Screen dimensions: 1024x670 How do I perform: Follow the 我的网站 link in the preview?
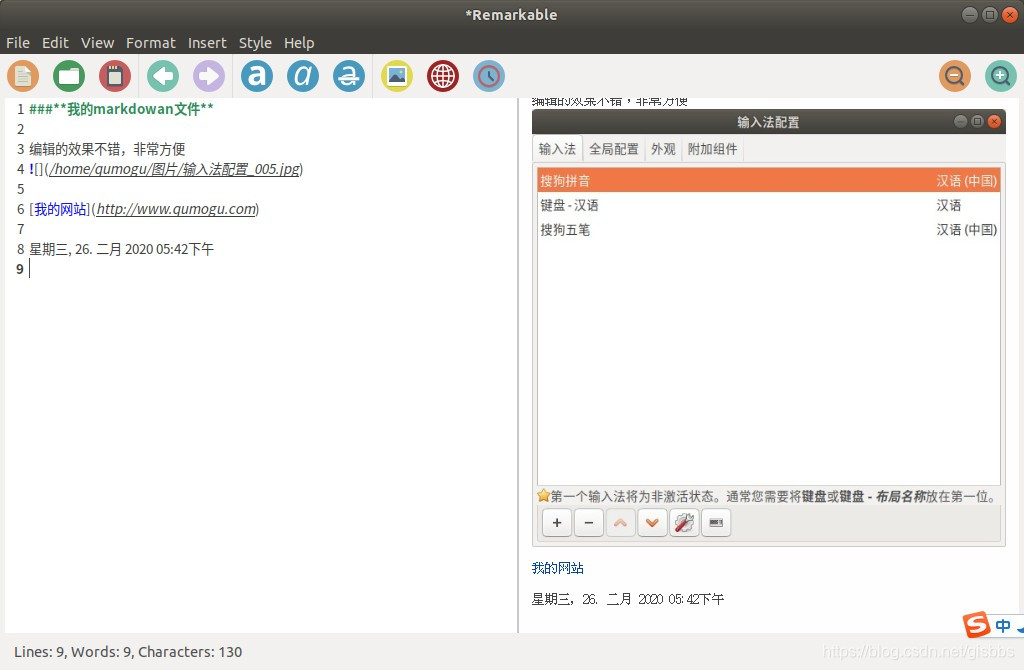click(557, 568)
